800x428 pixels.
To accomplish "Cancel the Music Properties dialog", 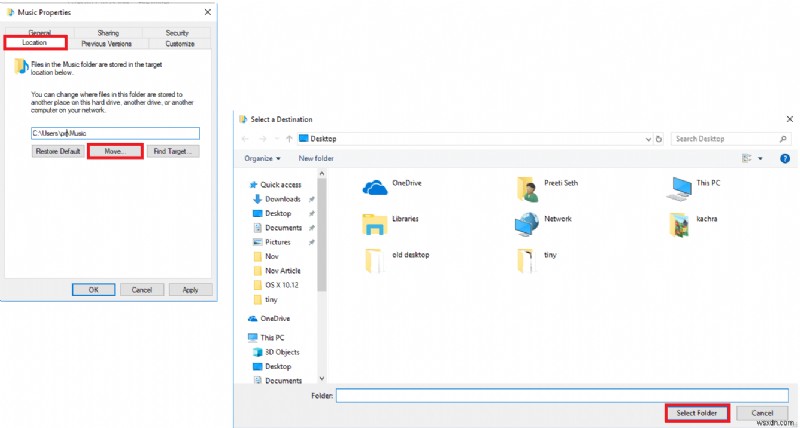I will (142, 290).
